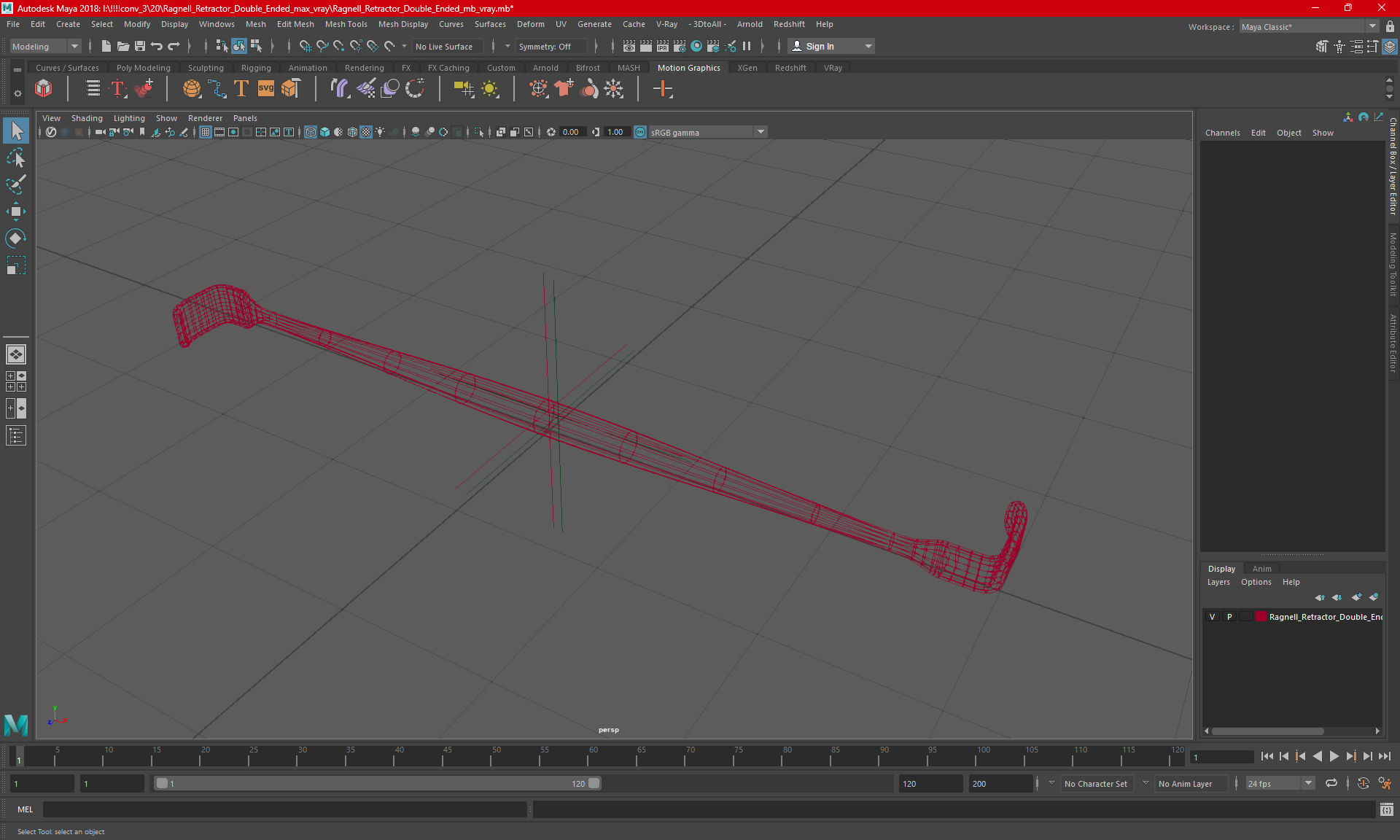This screenshot has height=840, width=1400.
Task: Open the Deform menu
Action: click(530, 24)
